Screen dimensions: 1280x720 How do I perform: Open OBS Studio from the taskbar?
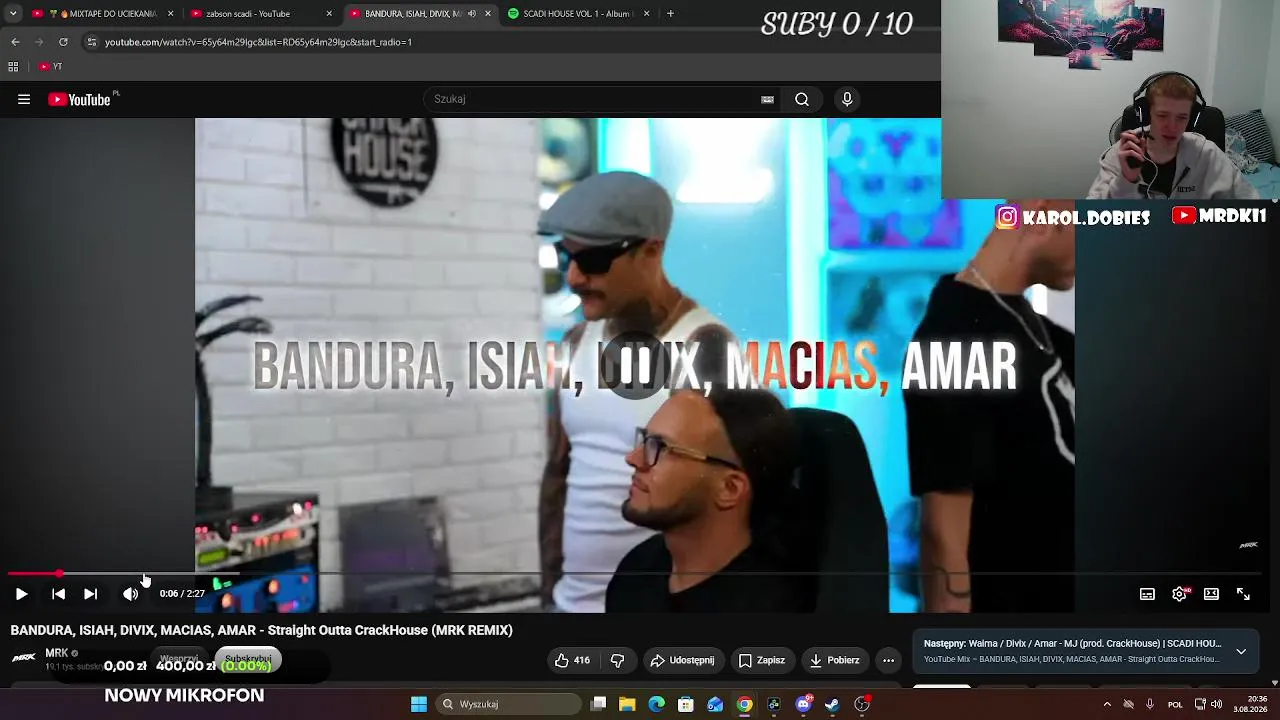click(862, 704)
